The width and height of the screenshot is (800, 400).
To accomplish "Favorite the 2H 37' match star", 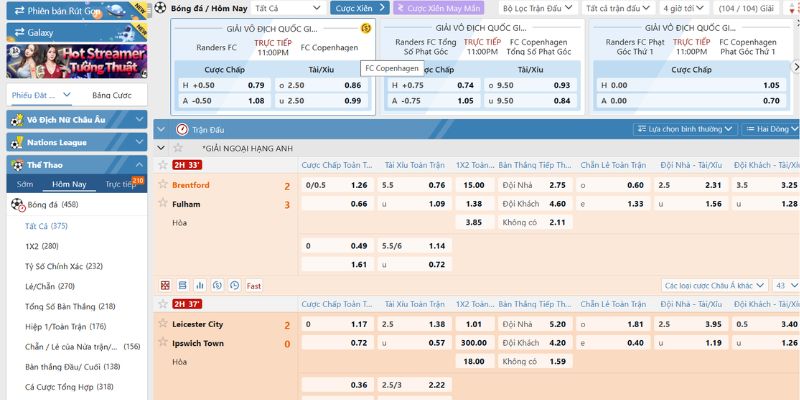I will tap(163, 304).
